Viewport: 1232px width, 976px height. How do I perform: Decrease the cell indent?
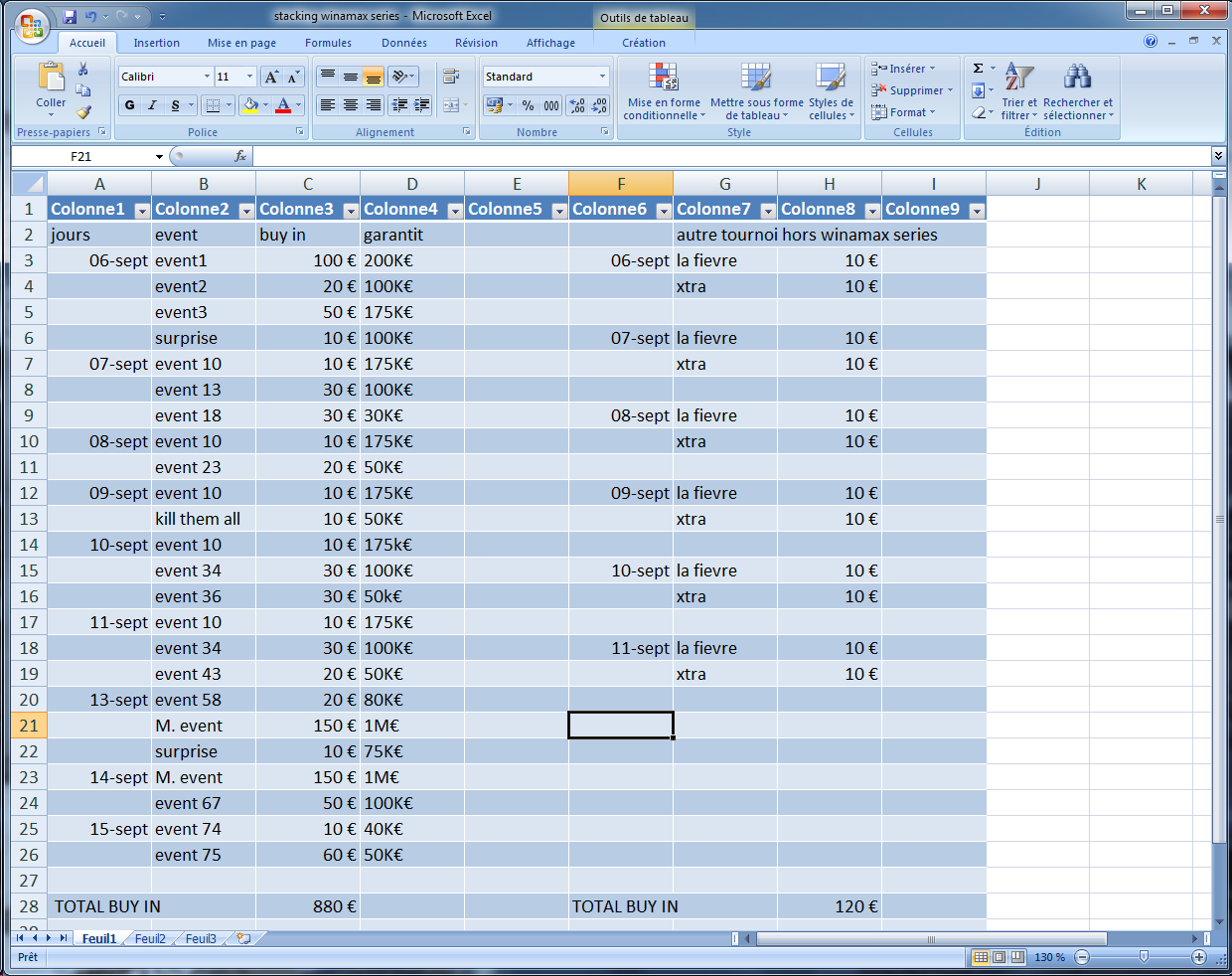pos(399,104)
